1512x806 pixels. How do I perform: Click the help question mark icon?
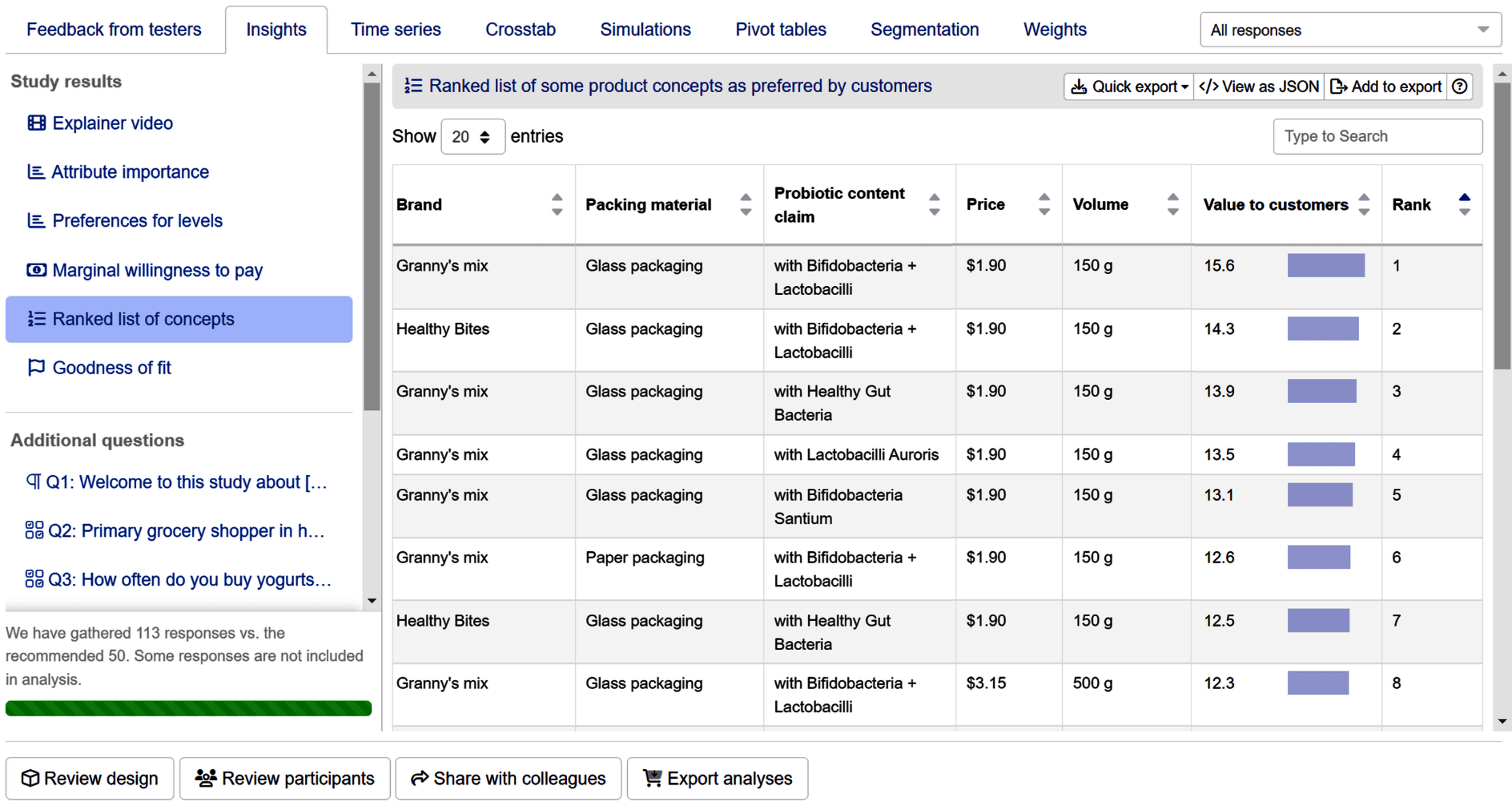pyautogui.click(x=1460, y=87)
